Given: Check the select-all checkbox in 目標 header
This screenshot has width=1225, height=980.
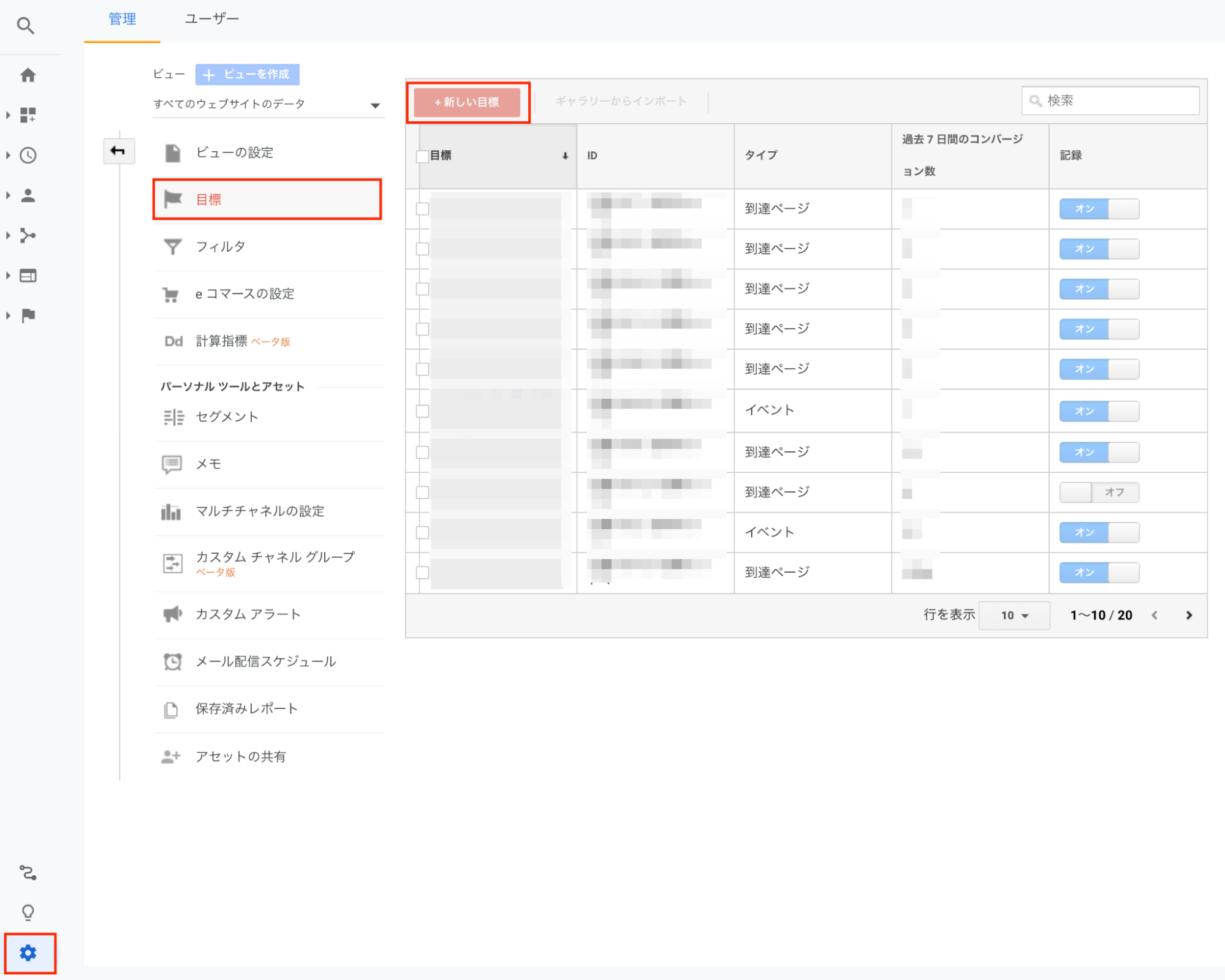Looking at the screenshot, I should (x=422, y=156).
